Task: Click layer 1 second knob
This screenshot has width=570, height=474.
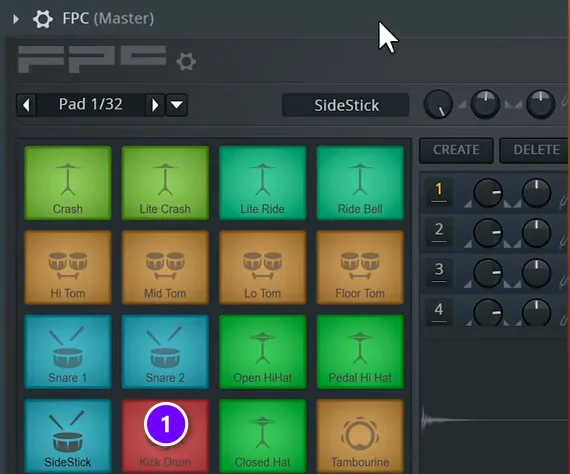Action: (537, 193)
